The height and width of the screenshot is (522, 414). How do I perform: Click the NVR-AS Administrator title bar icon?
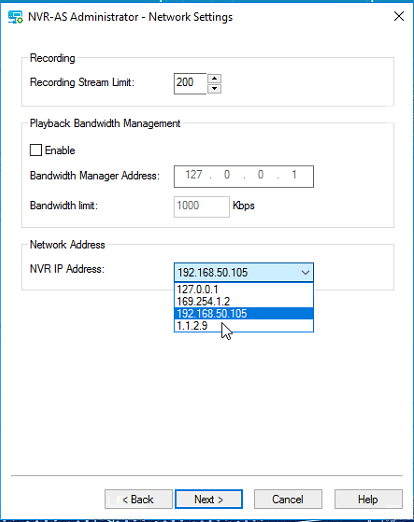pyautogui.click(x=15, y=17)
